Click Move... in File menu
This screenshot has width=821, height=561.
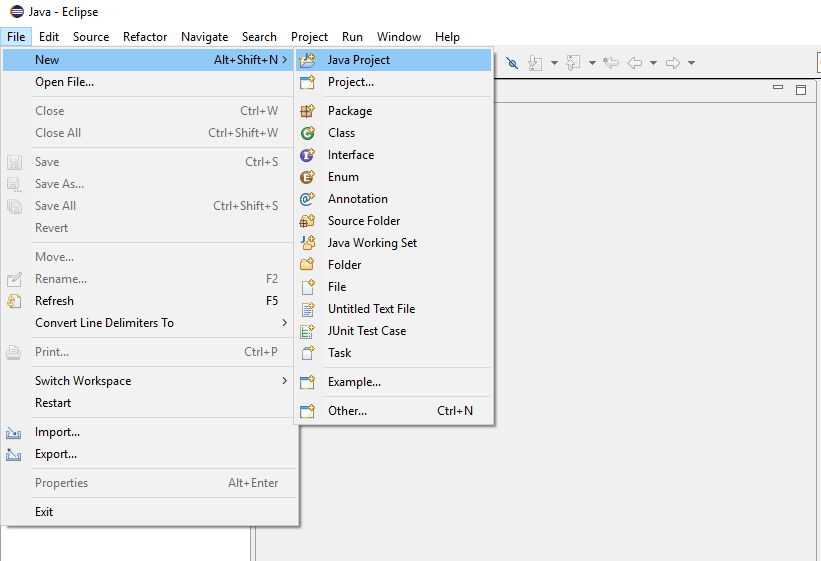click(x=149, y=257)
